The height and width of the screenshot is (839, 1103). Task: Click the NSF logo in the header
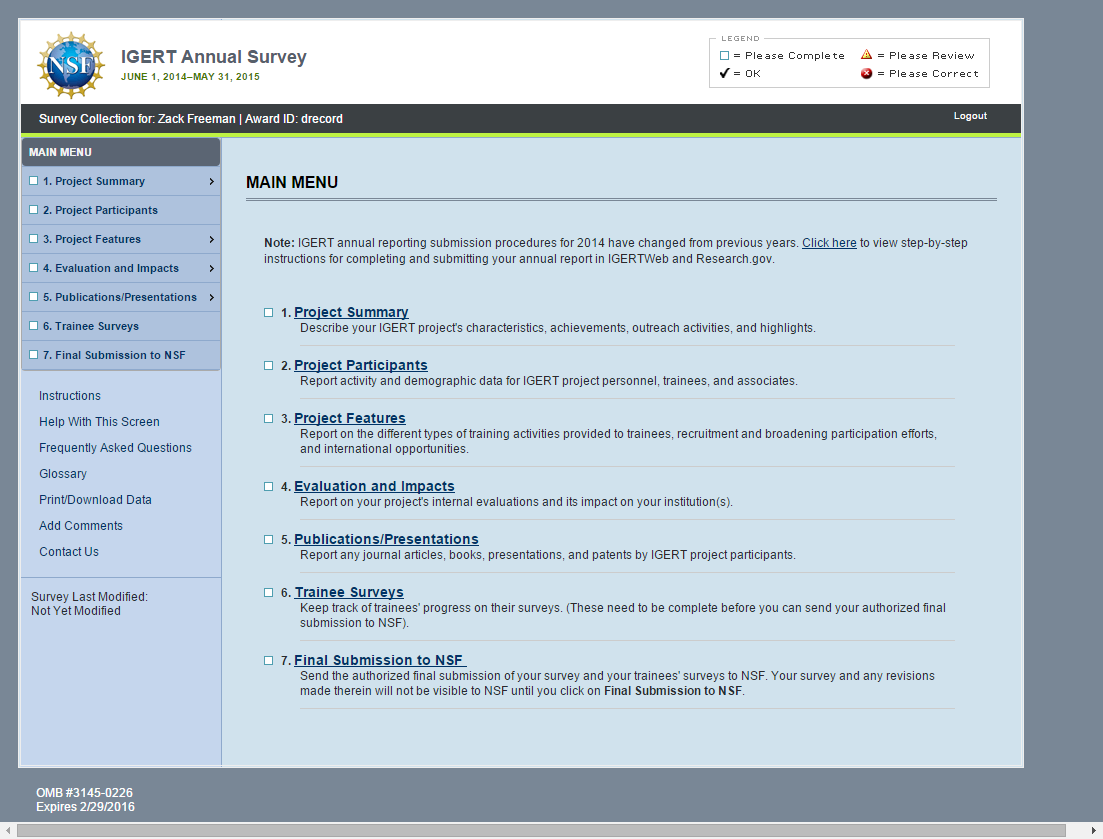pyautogui.click(x=71, y=65)
